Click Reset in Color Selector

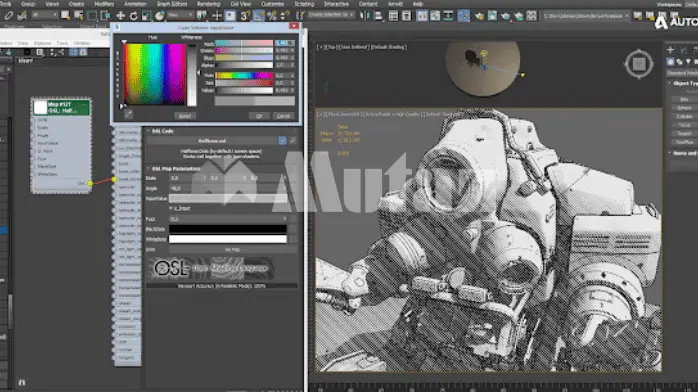[185, 116]
